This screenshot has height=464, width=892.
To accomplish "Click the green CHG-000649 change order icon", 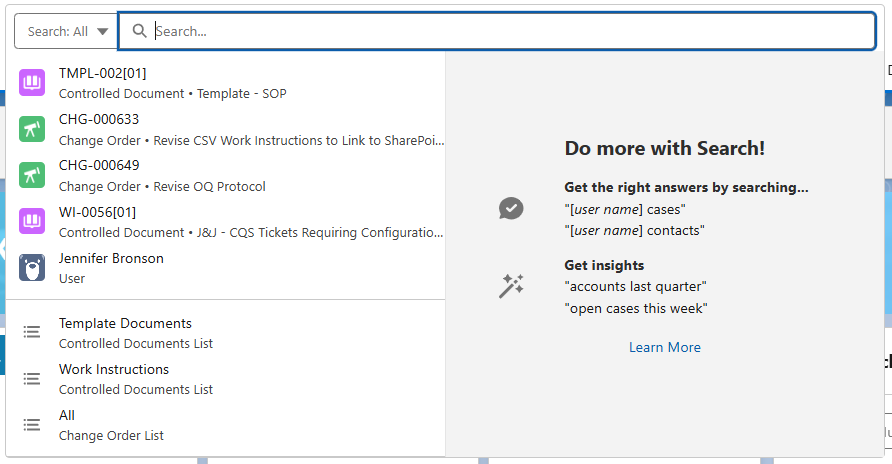I will pyautogui.click(x=32, y=175).
